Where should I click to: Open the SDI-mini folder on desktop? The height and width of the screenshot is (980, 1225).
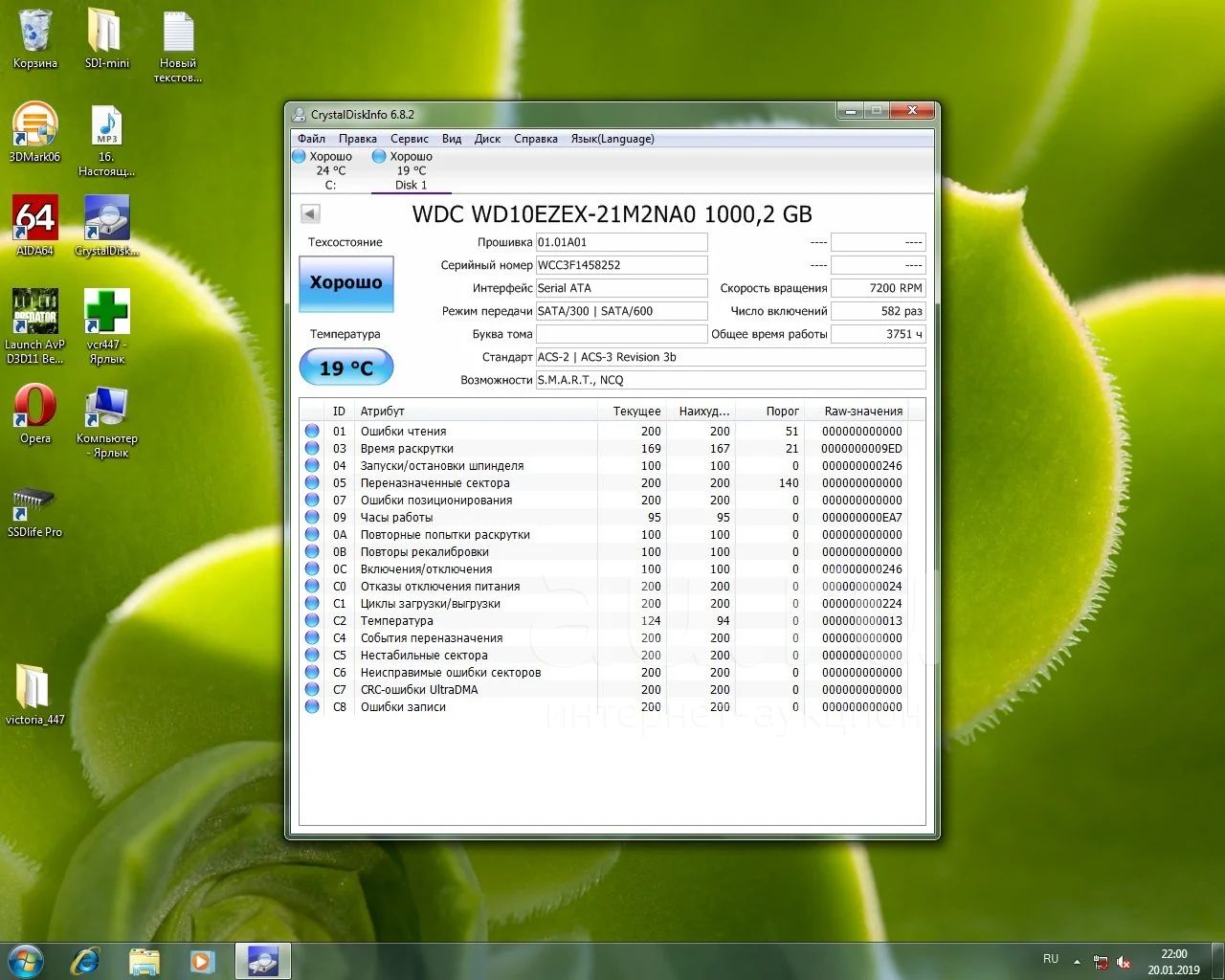point(106,38)
